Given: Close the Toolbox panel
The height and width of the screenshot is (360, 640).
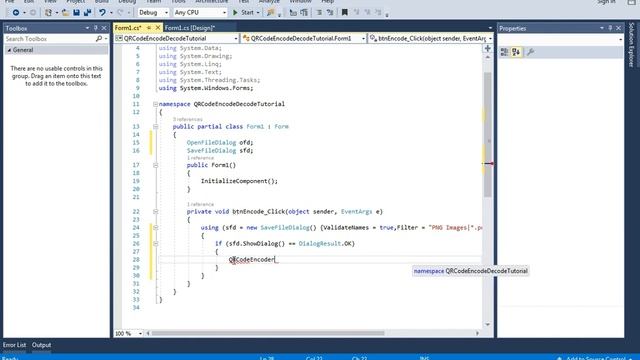Looking at the screenshot, I should click(104, 28).
